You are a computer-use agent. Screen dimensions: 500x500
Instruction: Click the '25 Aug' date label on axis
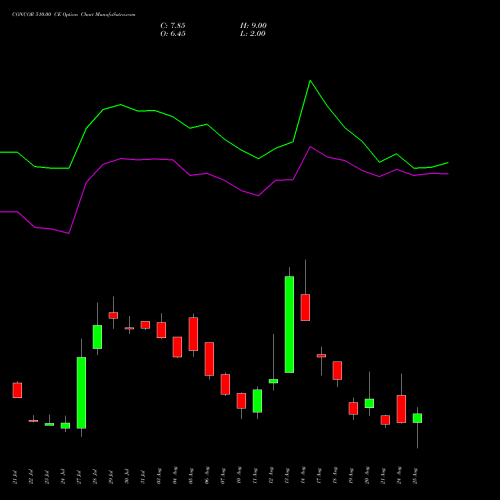pyautogui.click(x=415, y=476)
